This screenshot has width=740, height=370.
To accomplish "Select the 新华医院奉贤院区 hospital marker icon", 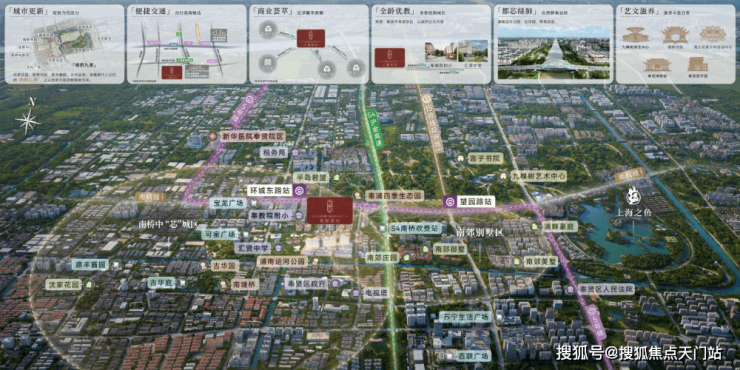I will 213,137.
